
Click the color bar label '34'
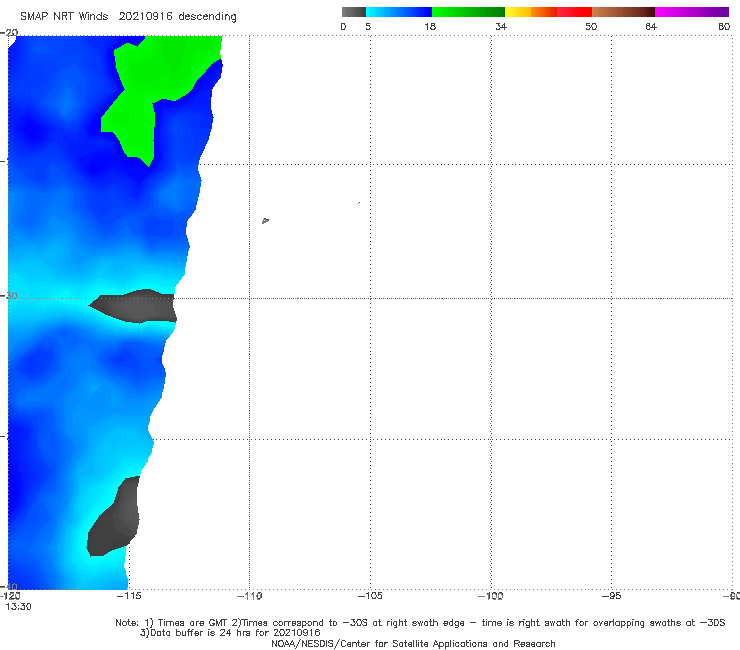(x=501, y=27)
